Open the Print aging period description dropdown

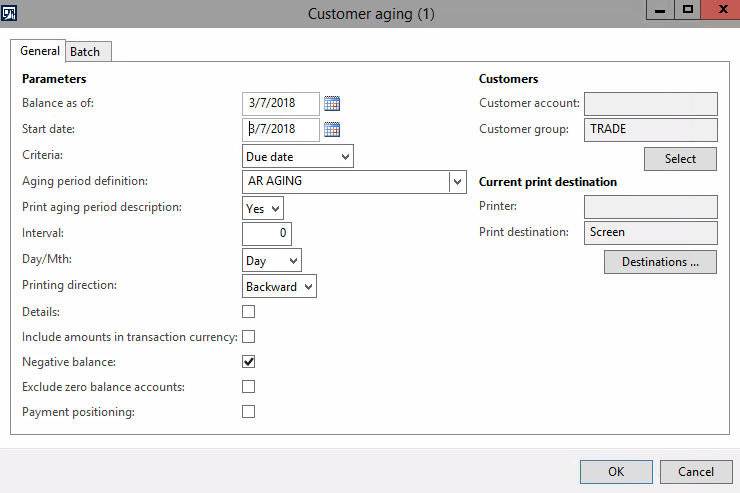click(x=263, y=209)
